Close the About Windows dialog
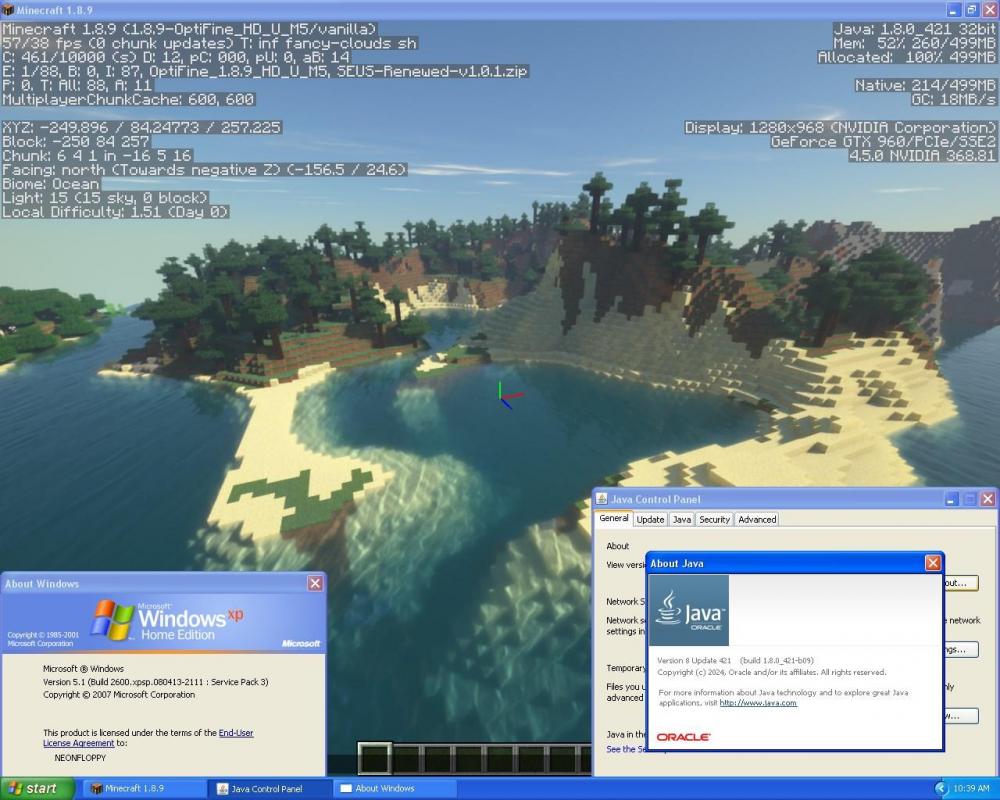1000x800 pixels. click(x=315, y=583)
